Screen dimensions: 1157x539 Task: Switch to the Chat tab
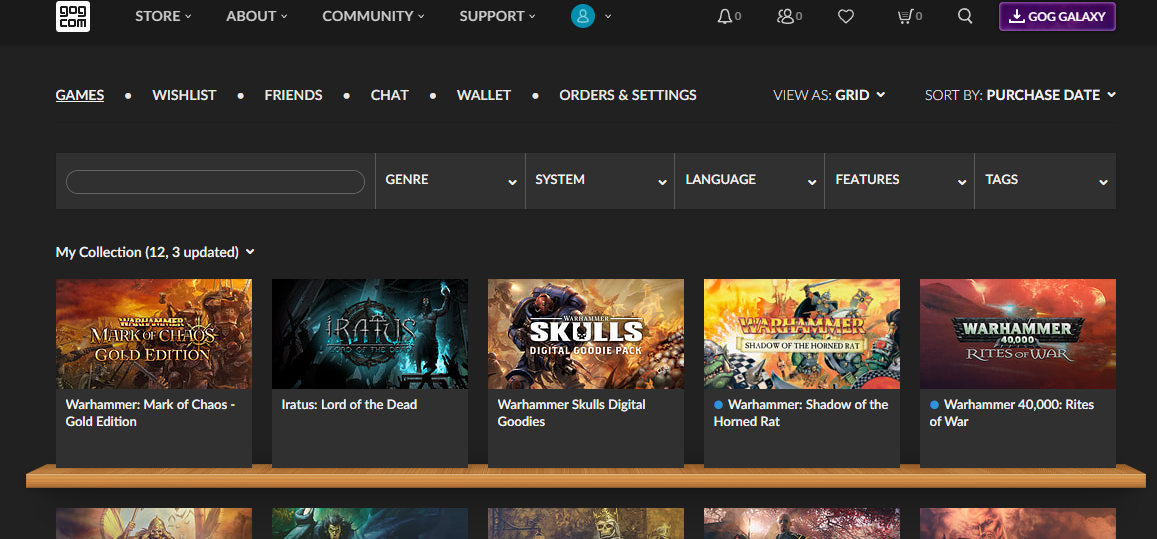click(390, 95)
